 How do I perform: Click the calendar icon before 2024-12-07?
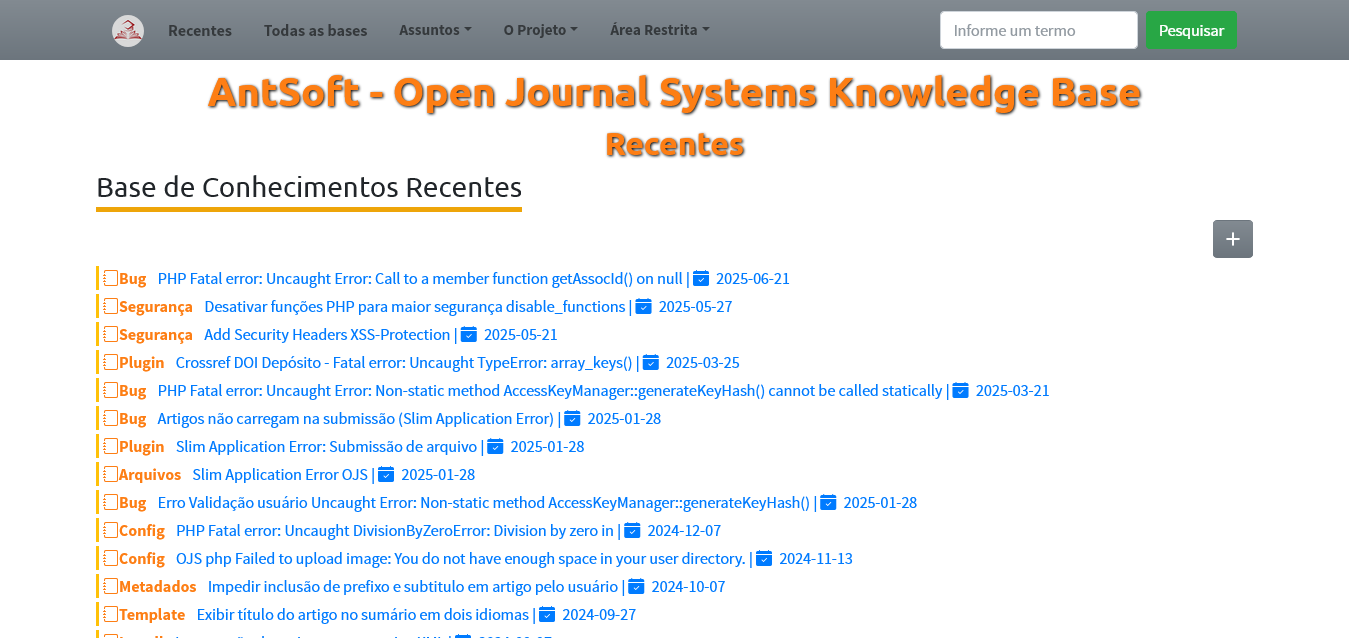click(x=632, y=530)
